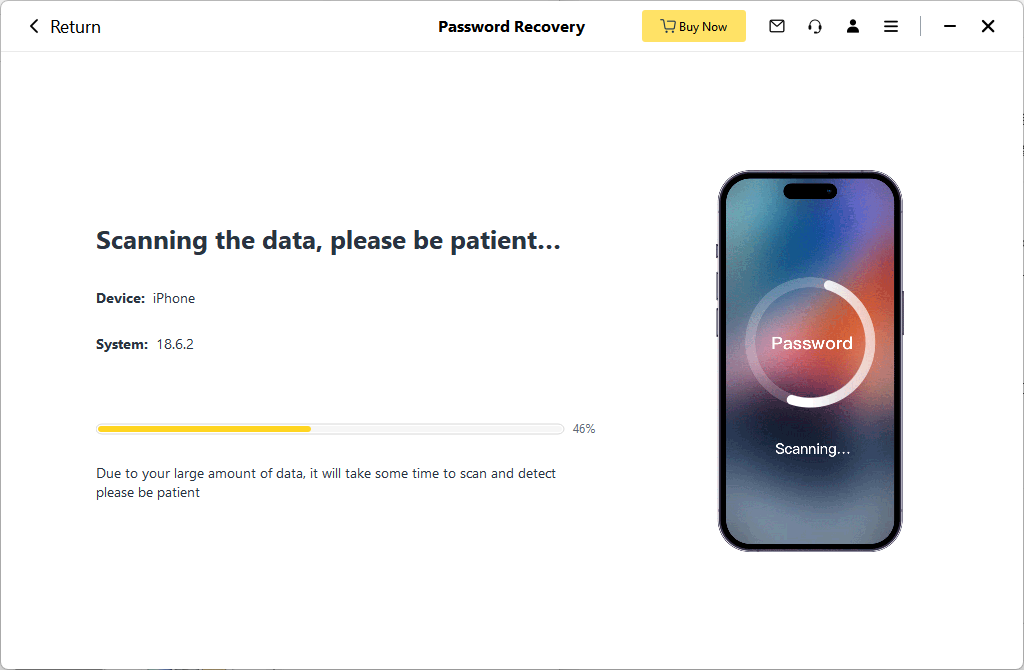Click the yellow scan progress bar
The image size is (1024, 670).
(x=204, y=429)
